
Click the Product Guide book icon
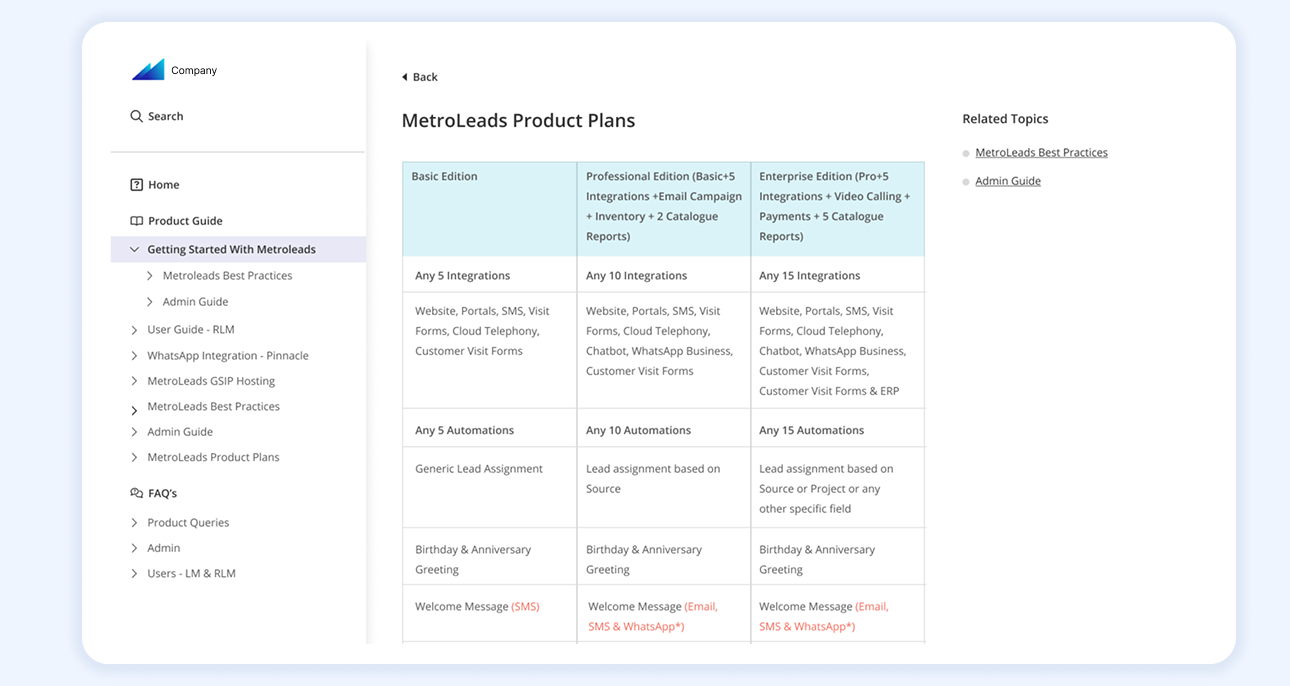coord(137,221)
